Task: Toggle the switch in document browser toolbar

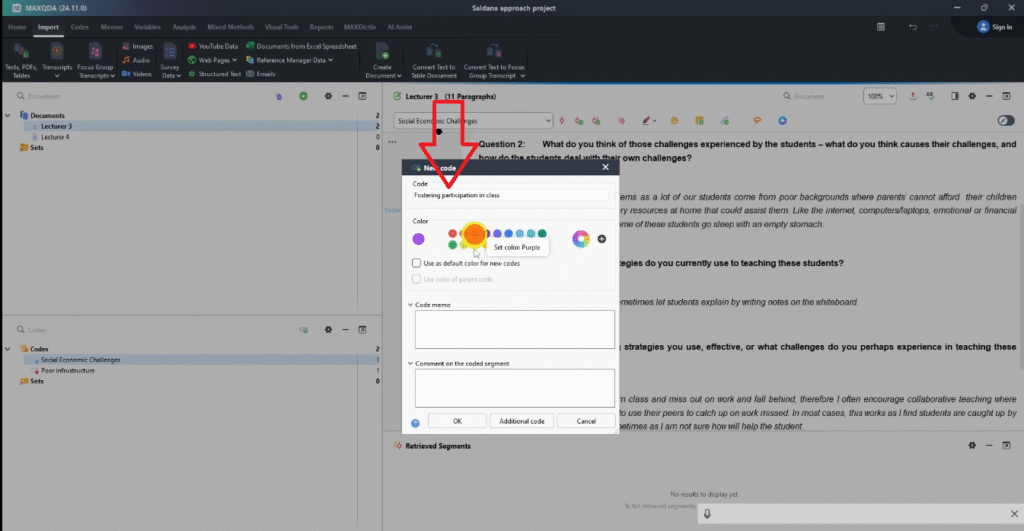Action: (1006, 121)
